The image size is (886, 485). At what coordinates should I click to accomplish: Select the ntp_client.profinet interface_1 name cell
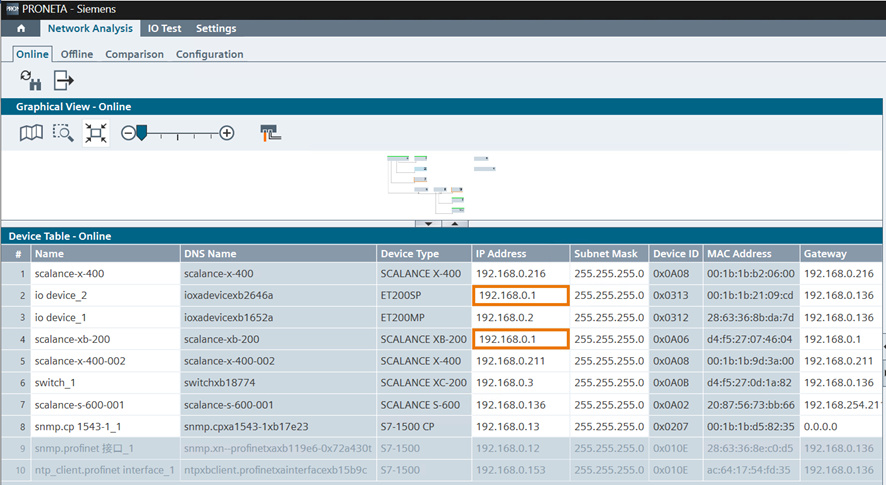106,470
